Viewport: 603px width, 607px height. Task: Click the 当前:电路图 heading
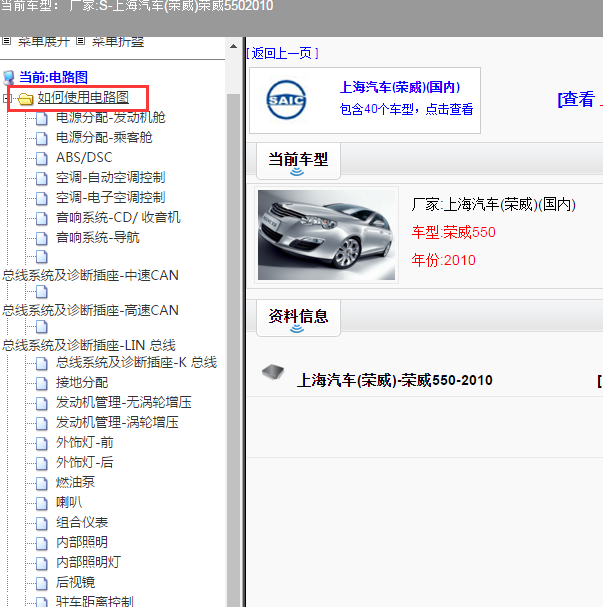tap(53, 77)
